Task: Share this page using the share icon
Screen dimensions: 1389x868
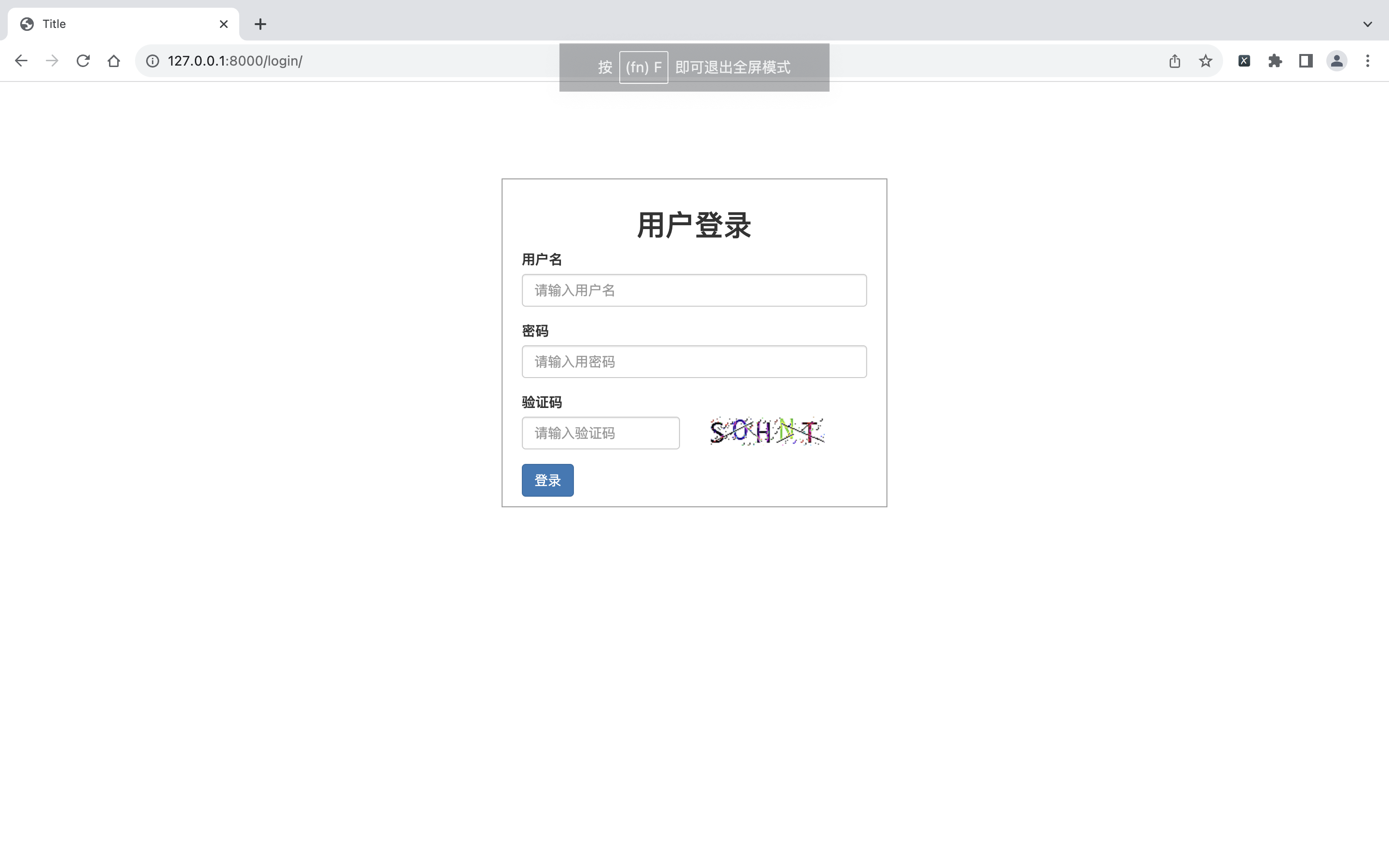Action: pos(1174,61)
